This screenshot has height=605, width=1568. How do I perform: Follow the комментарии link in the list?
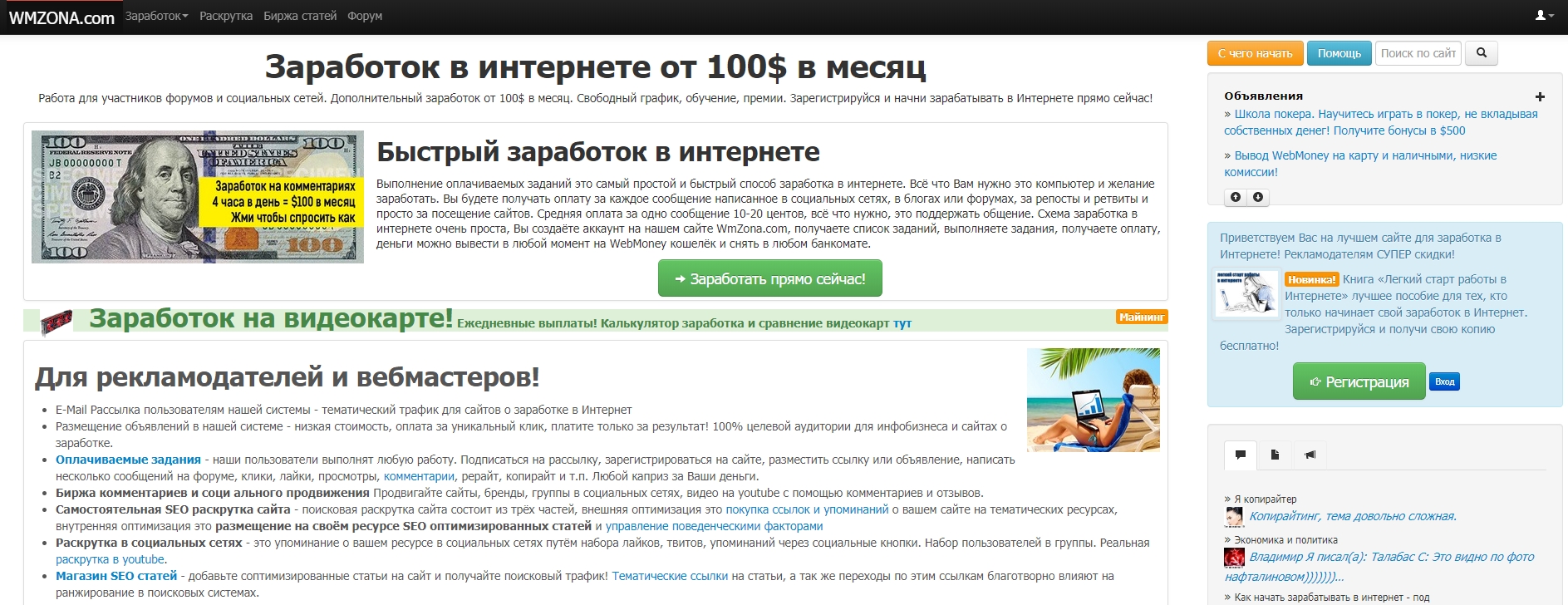pyautogui.click(x=419, y=476)
